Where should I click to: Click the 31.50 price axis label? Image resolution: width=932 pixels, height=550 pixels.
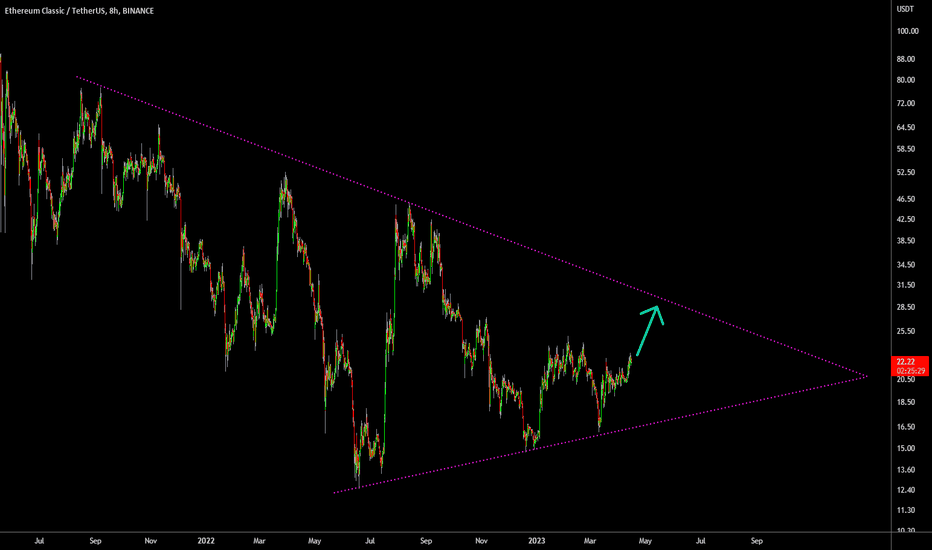pos(906,285)
